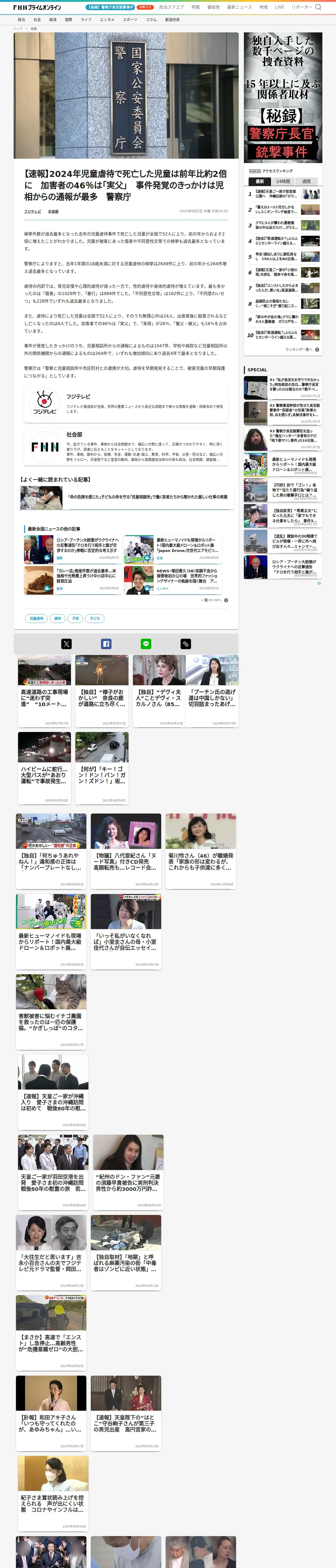
Task: Click 一覧ページへ link
Action: tap(211, 600)
